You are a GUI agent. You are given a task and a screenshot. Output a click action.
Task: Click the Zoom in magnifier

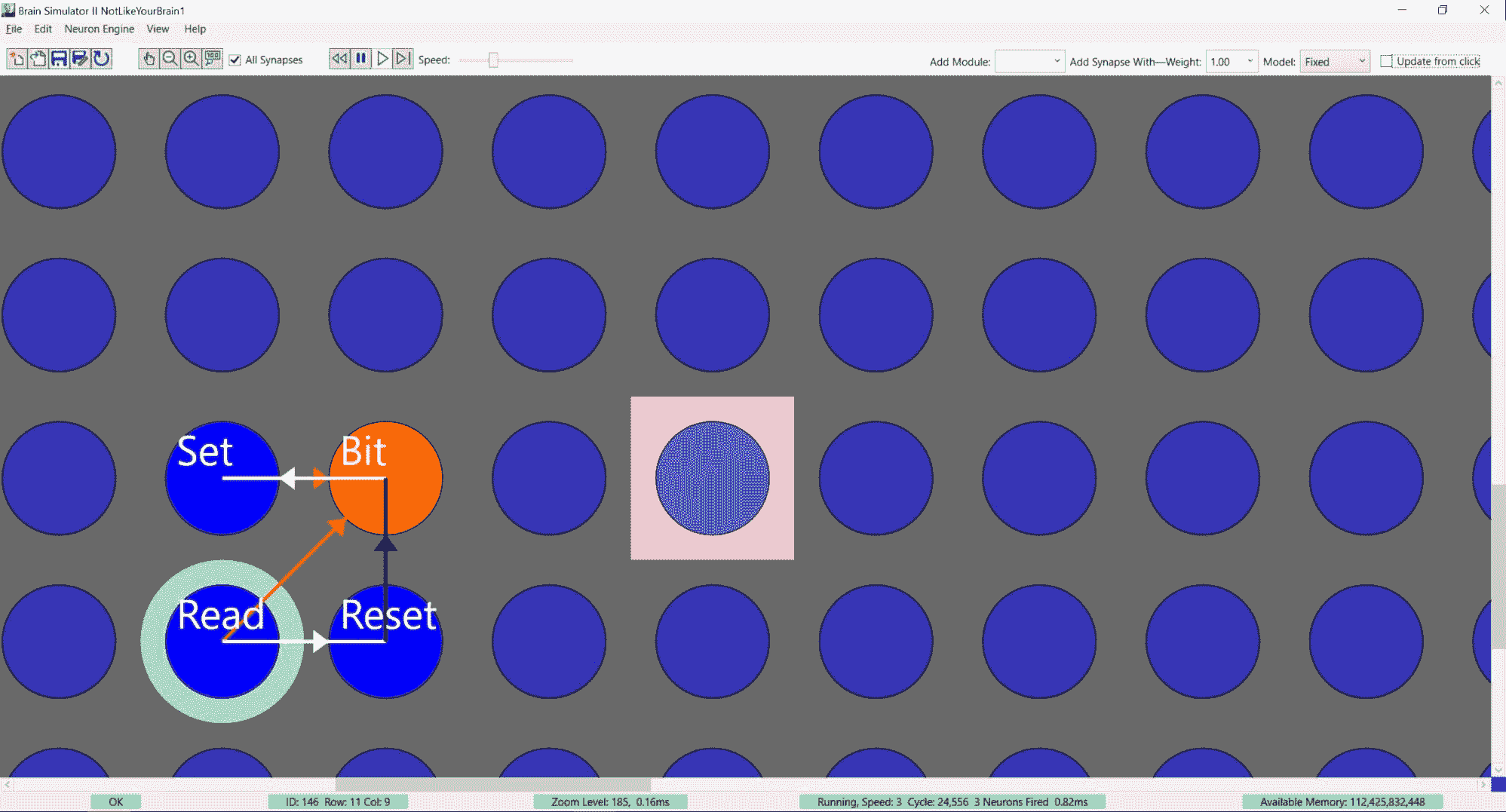click(x=191, y=59)
